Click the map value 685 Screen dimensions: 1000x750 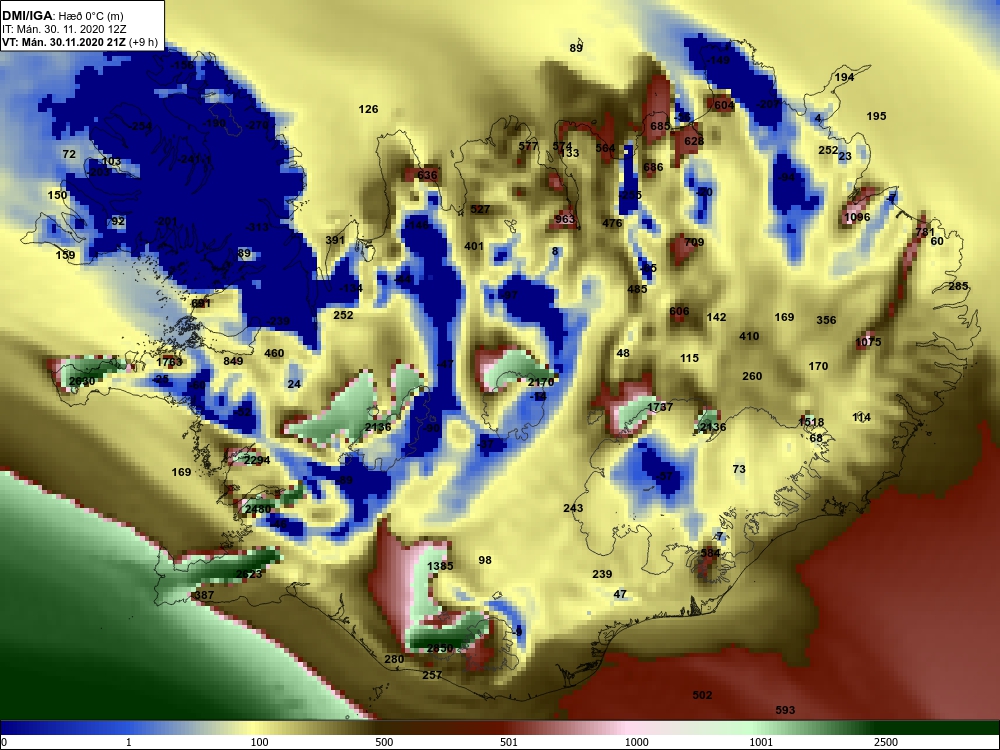[660, 126]
